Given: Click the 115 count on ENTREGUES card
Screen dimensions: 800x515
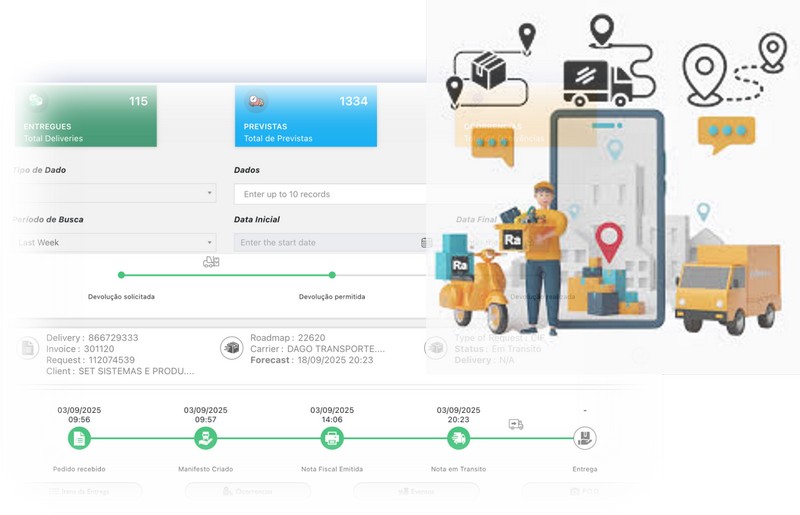Looking at the screenshot, I should pyautogui.click(x=138, y=101).
